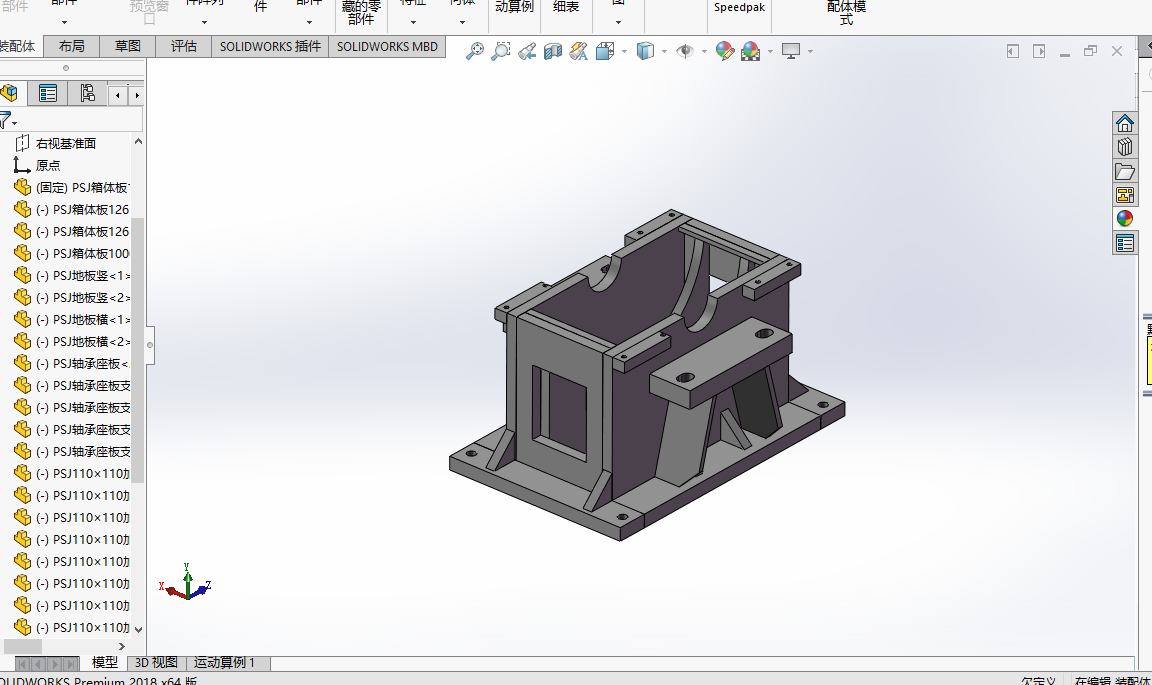Viewport: 1152px width, 685px height.
Task: Open the View Orientation dropdown arrow
Action: (x=624, y=51)
